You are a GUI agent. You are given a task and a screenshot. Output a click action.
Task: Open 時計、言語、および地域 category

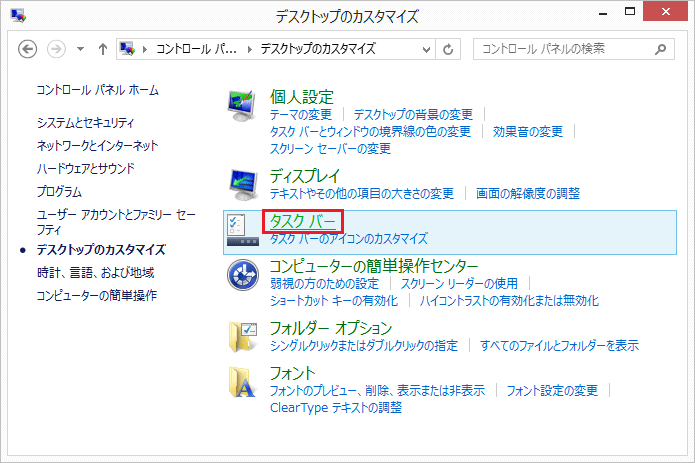(x=96, y=272)
